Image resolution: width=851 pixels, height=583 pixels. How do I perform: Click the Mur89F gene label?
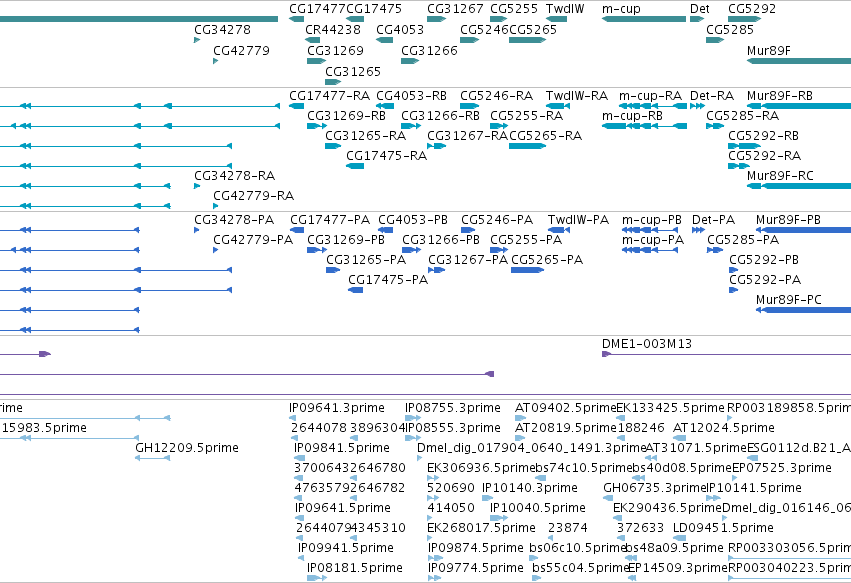tap(769, 50)
